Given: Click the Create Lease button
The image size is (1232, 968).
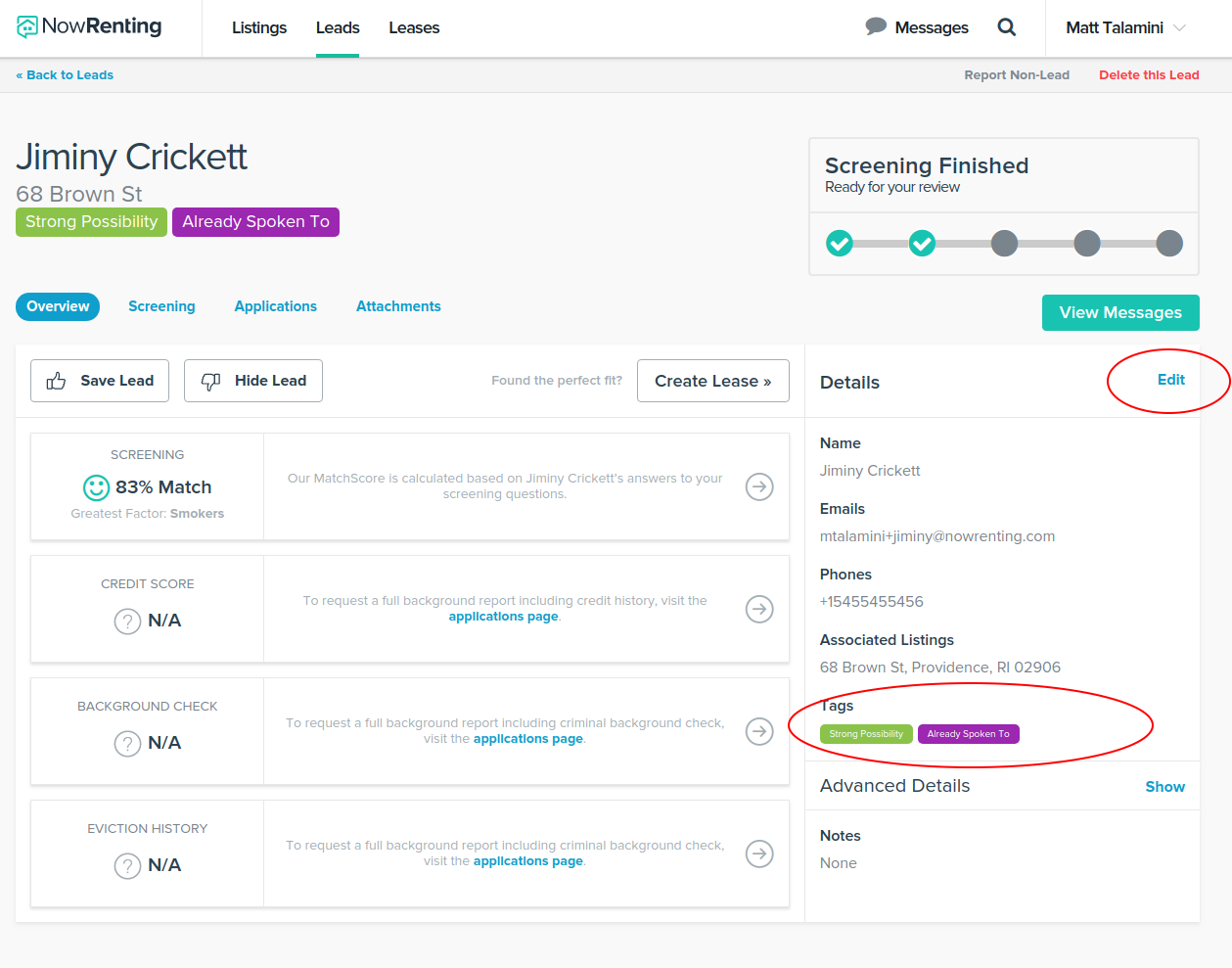Looking at the screenshot, I should pos(713,381).
